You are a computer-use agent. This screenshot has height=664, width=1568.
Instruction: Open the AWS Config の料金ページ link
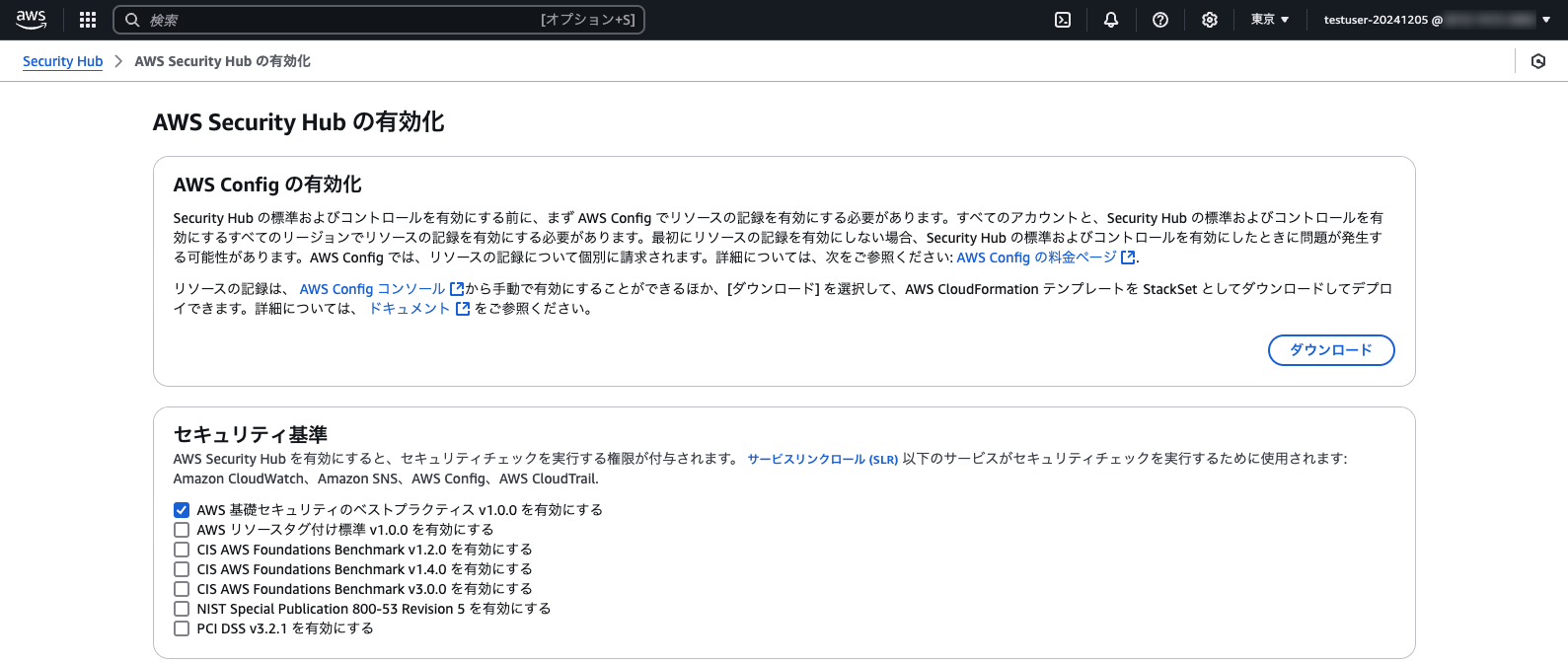(x=1037, y=258)
